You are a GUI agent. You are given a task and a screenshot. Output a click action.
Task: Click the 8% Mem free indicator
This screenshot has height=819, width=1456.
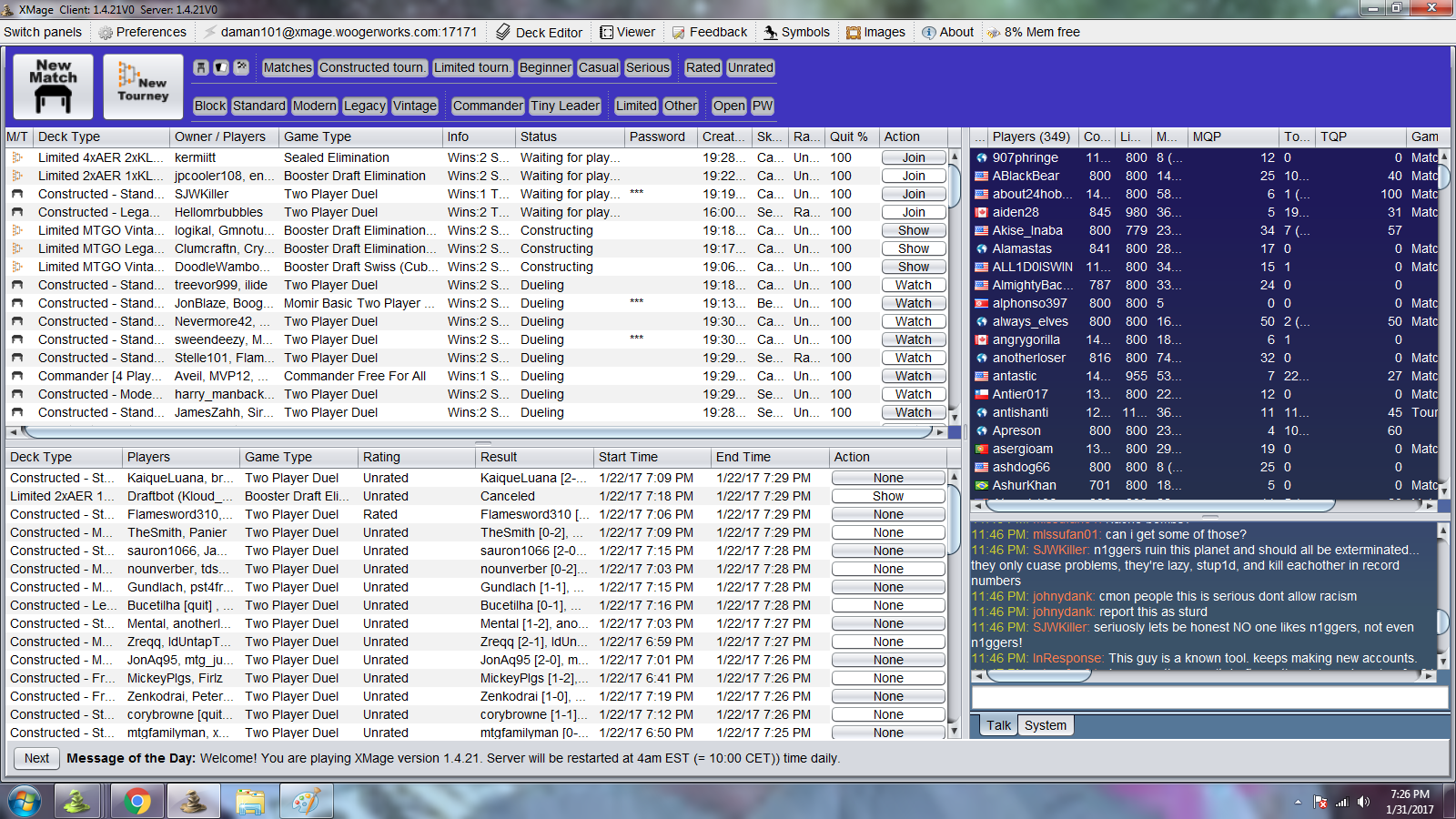[1034, 32]
